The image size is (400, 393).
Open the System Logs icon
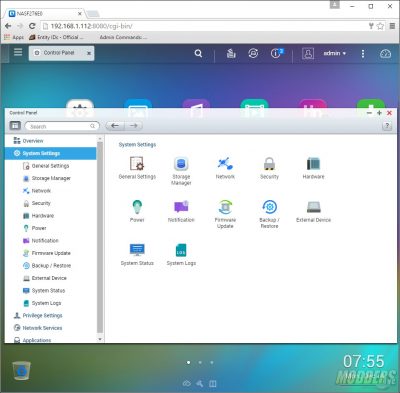pos(181,250)
